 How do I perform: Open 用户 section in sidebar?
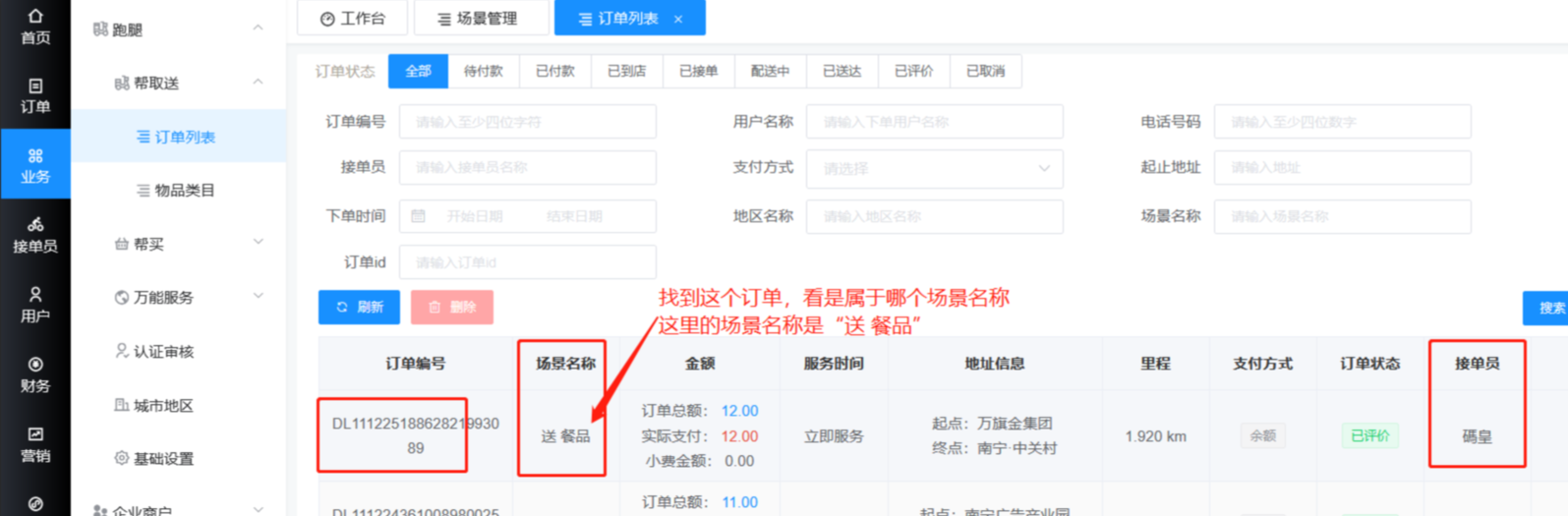click(x=35, y=305)
